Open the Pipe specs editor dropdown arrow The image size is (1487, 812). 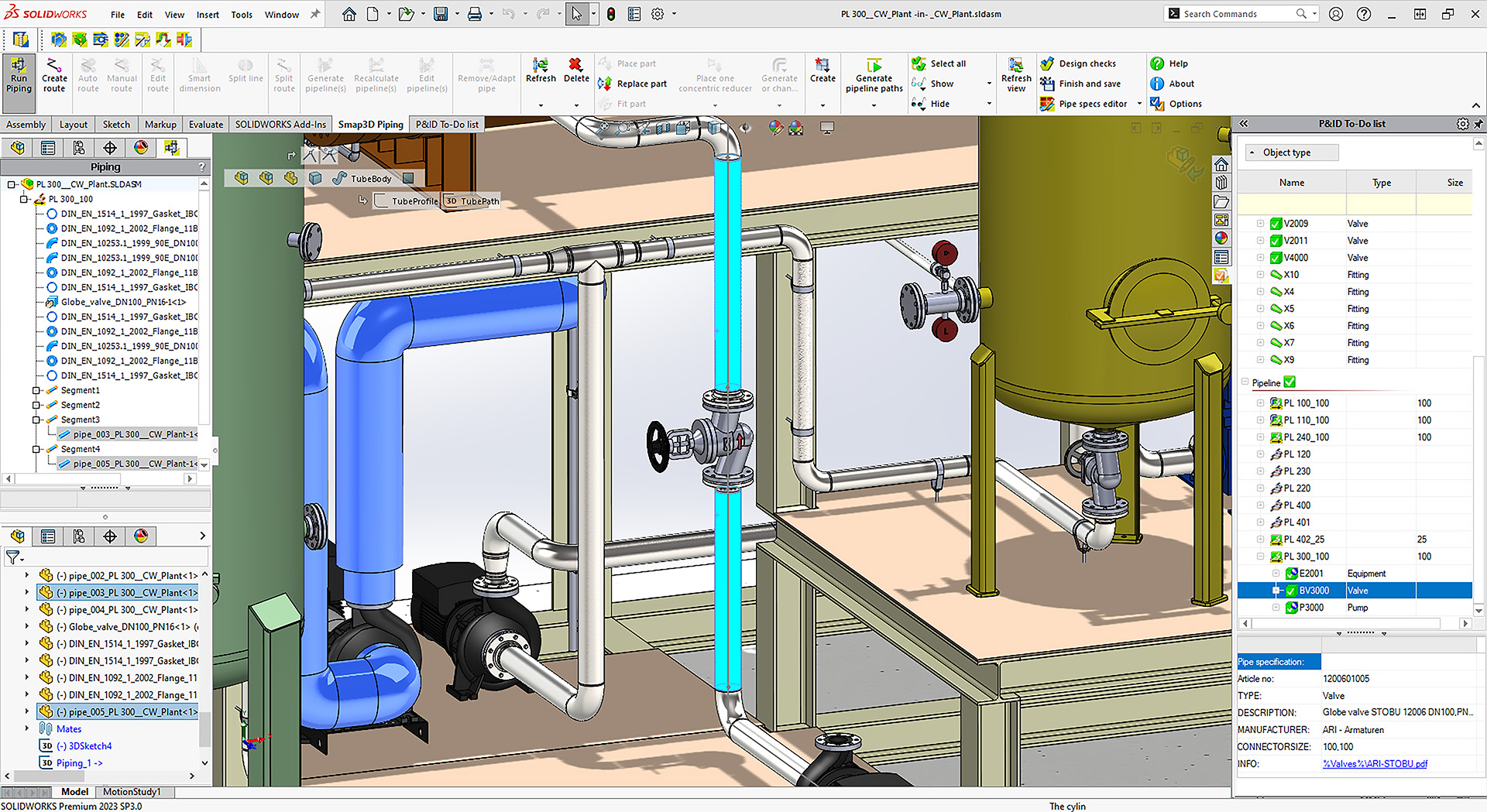1139,104
